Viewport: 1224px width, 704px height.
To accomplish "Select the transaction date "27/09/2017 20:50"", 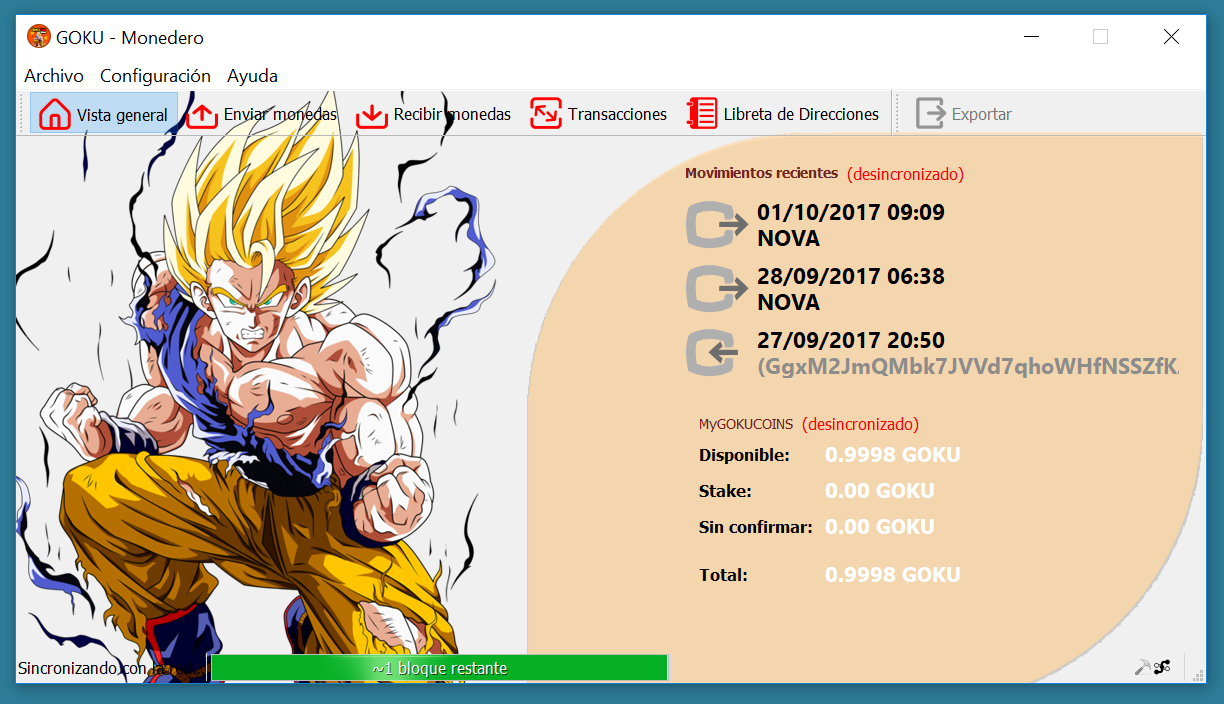I will point(851,340).
